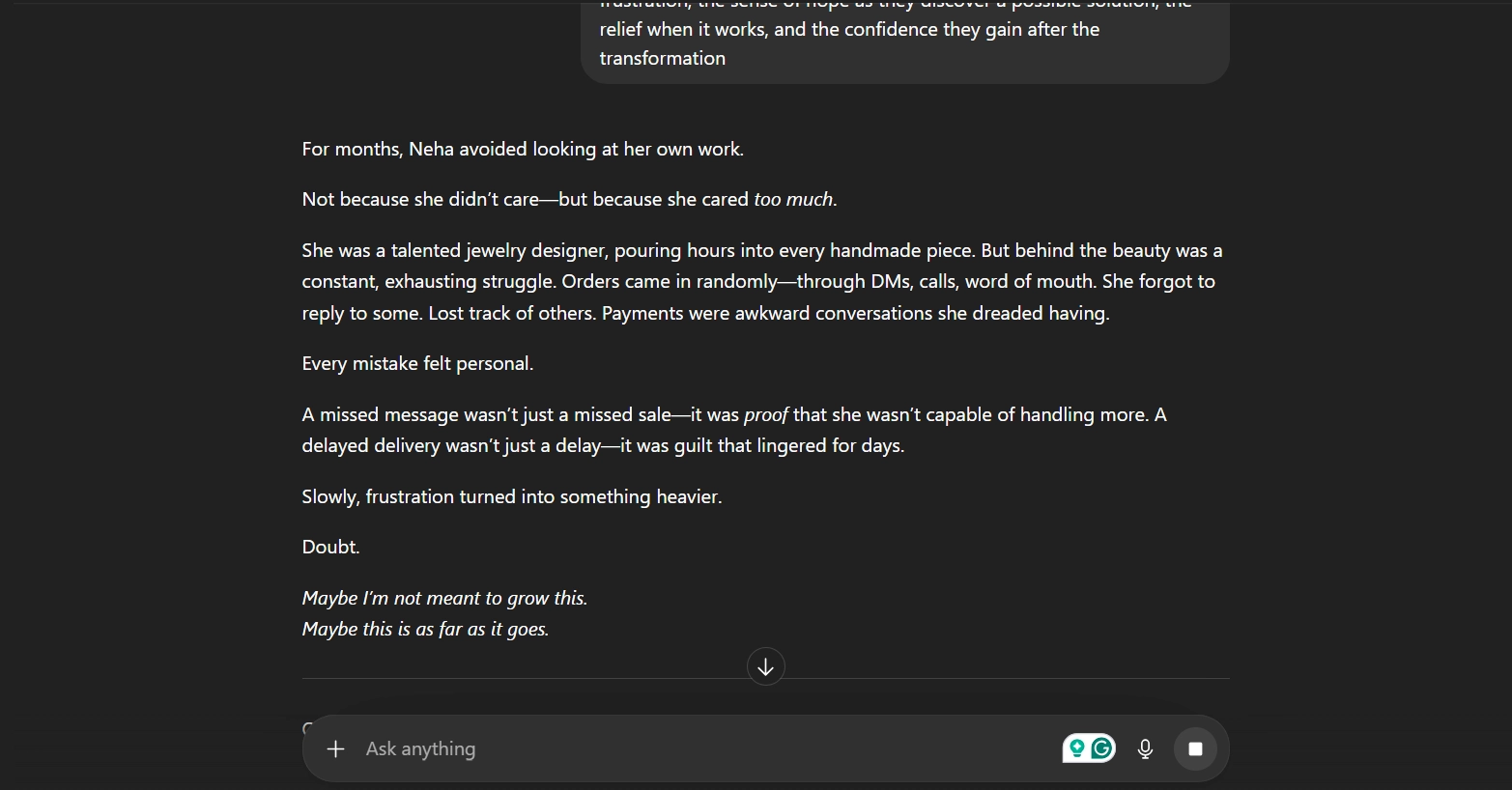Click the italic word "proof"
This screenshot has width=1512, height=790.
(765, 414)
